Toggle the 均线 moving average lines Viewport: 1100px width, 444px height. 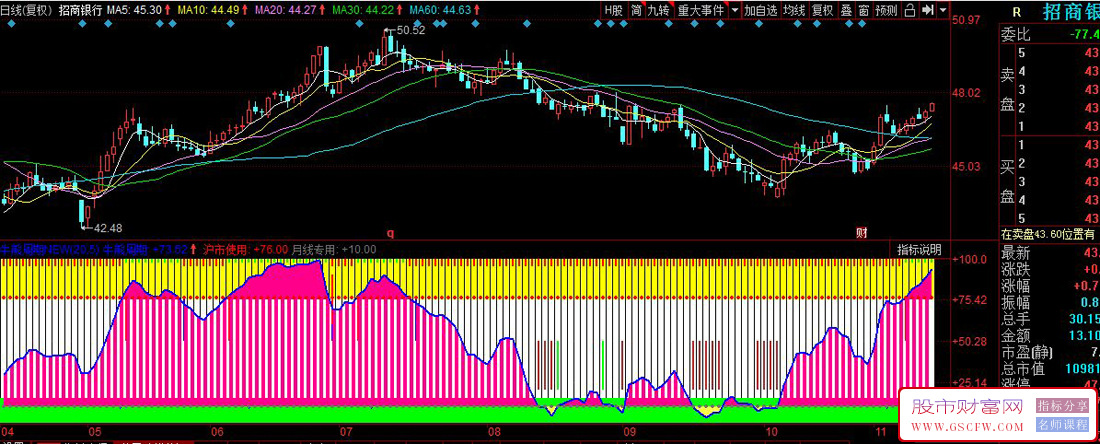[x=794, y=11]
